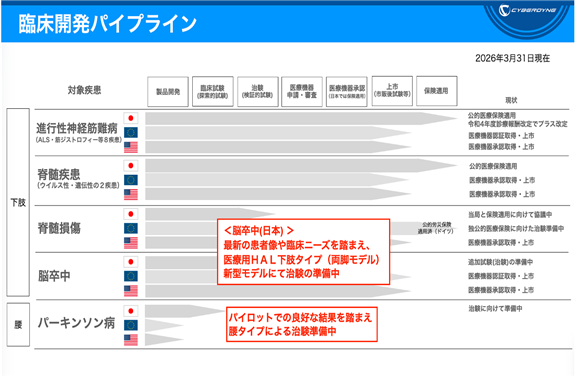Click the 腰 category label box
Viewport: 576px width, 377px height.
coord(18,325)
